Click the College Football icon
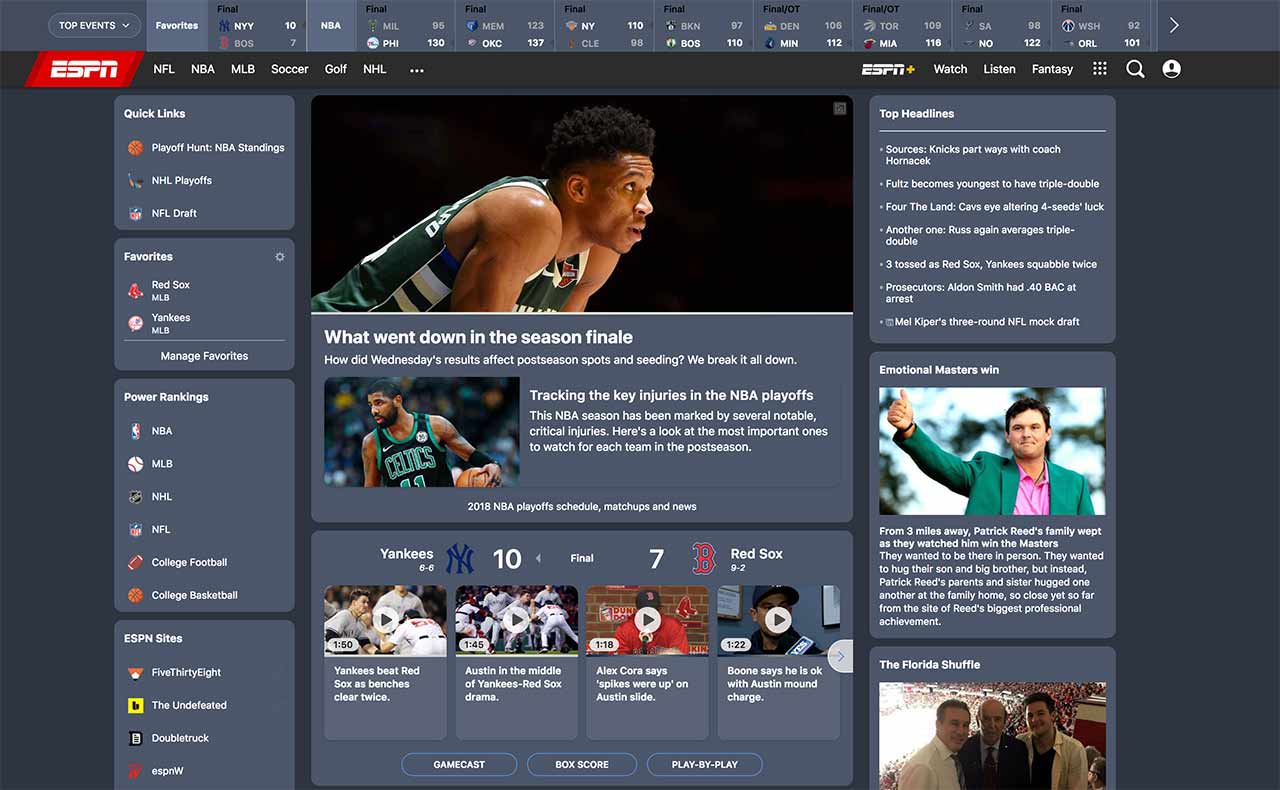 (135, 563)
